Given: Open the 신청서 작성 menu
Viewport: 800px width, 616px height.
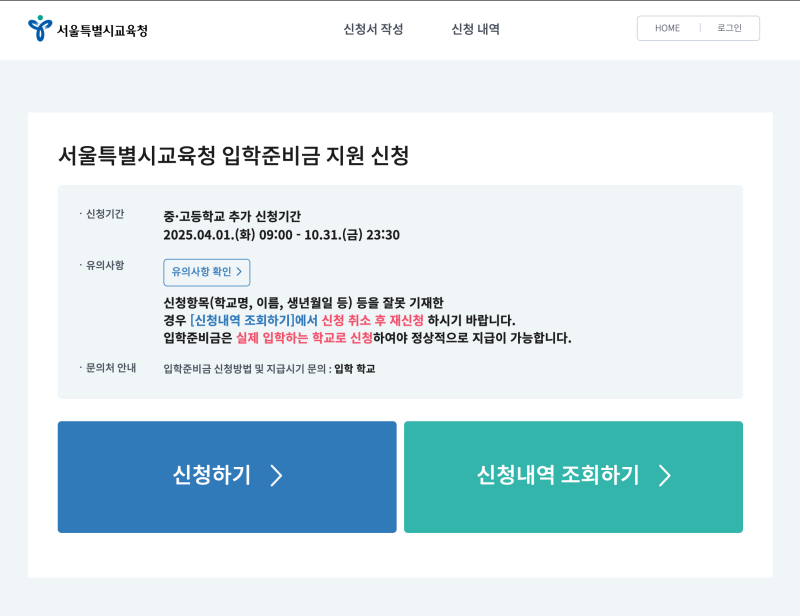Looking at the screenshot, I should click(x=373, y=29).
